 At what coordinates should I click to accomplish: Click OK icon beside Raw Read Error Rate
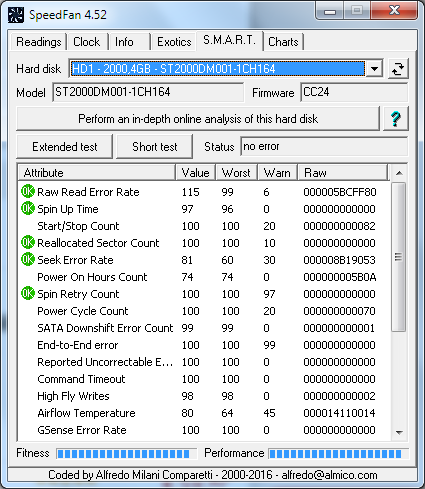28,192
